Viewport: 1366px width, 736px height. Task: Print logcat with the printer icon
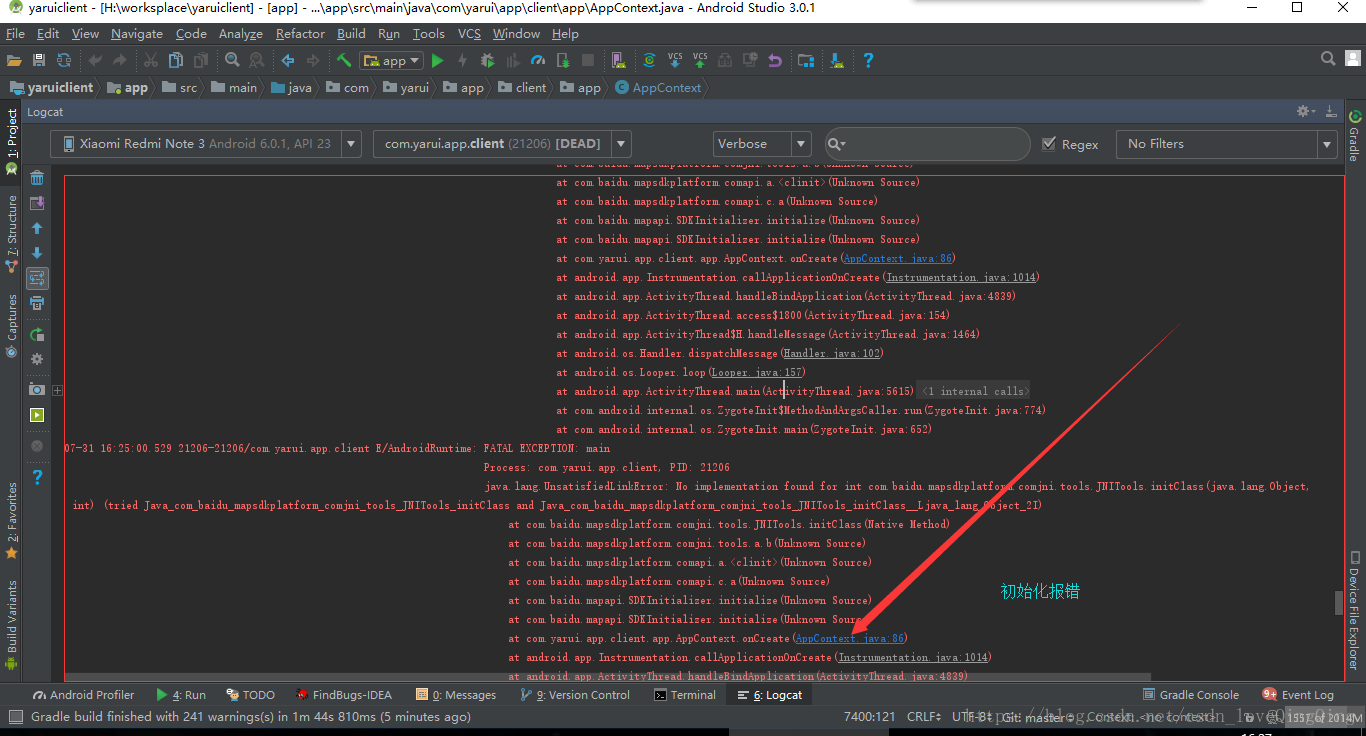pyautogui.click(x=37, y=303)
